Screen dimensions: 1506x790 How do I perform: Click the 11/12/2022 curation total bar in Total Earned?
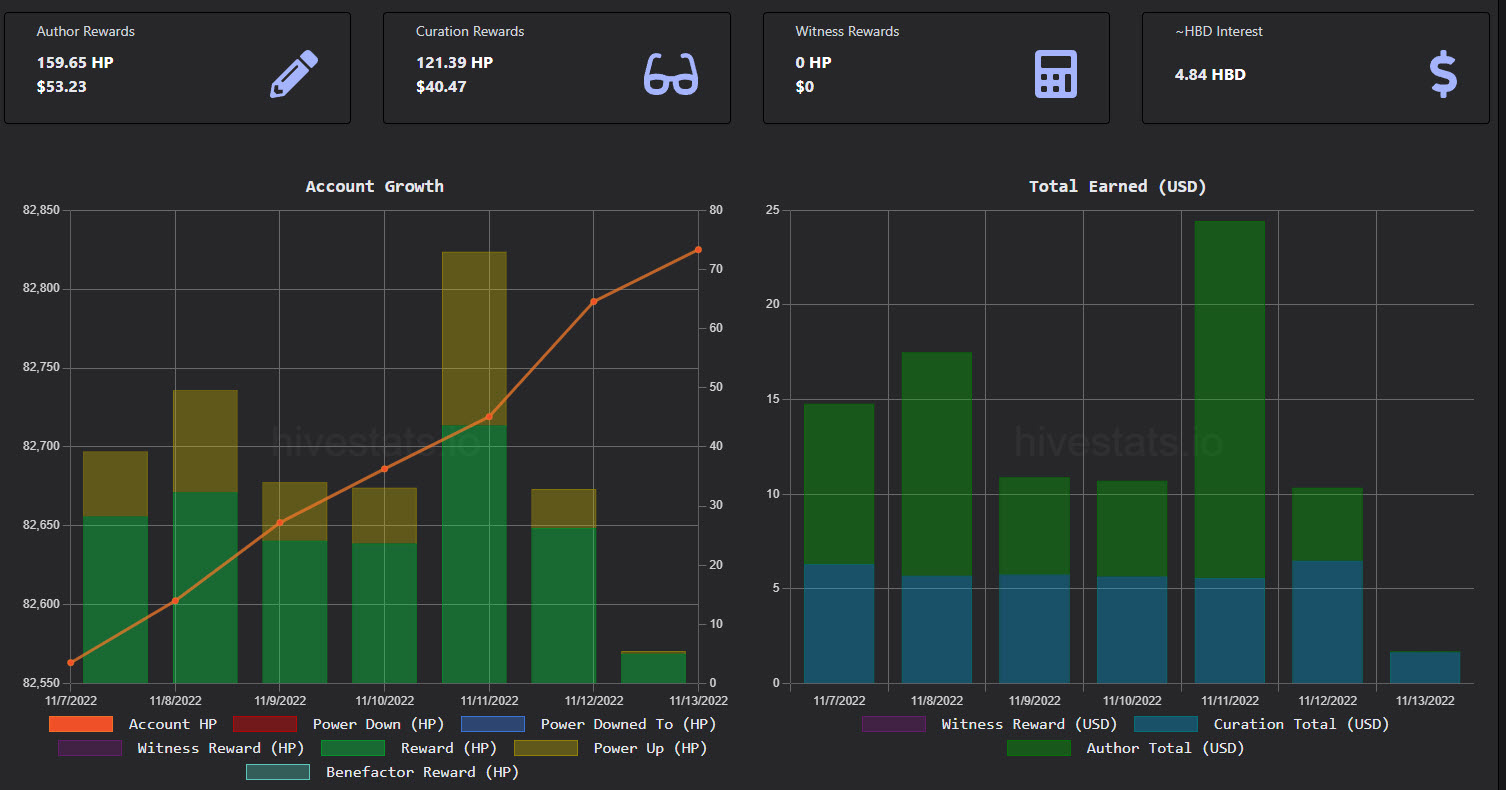1327,622
